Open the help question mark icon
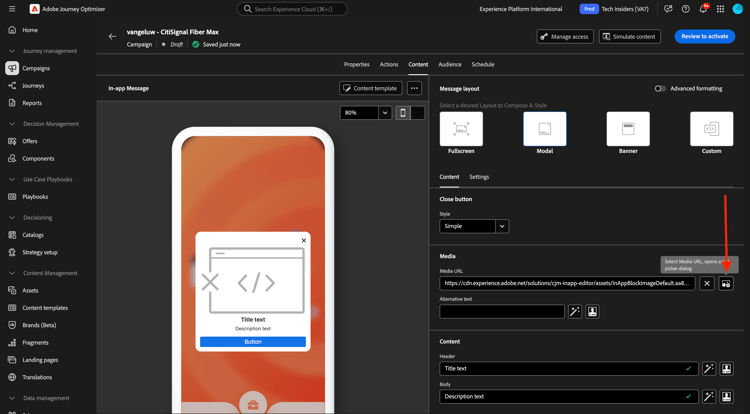This screenshot has height=414, width=750. [x=686, y=9]
